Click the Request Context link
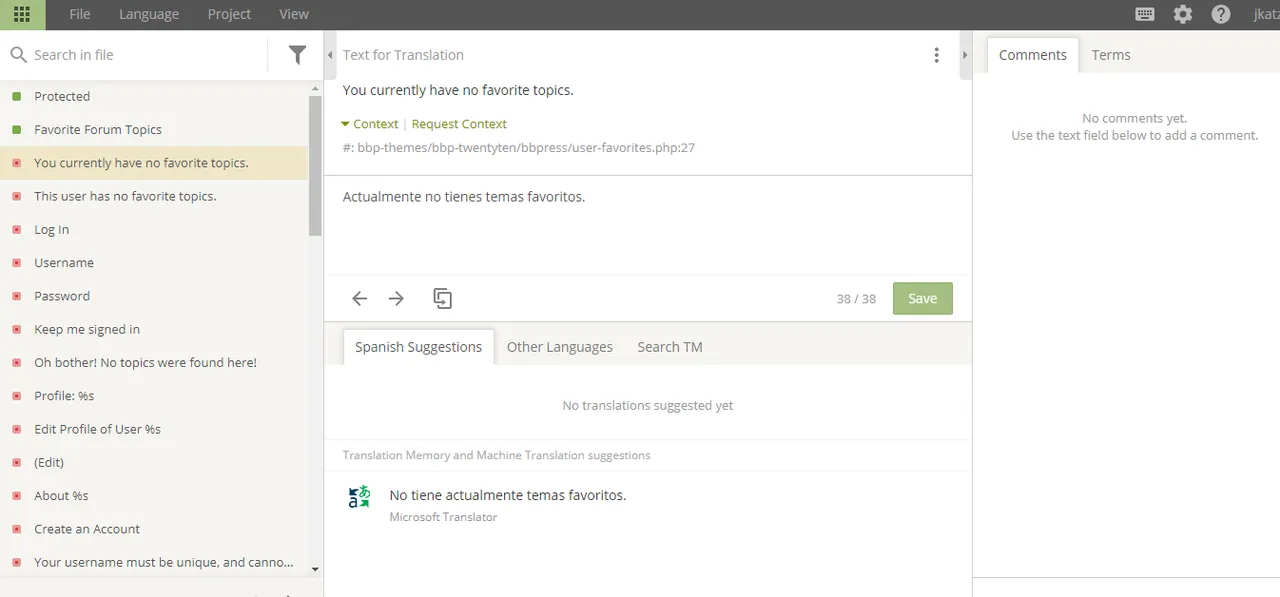Image resolution: width=1280 pixels, height=597 pixels. [459, 124]
